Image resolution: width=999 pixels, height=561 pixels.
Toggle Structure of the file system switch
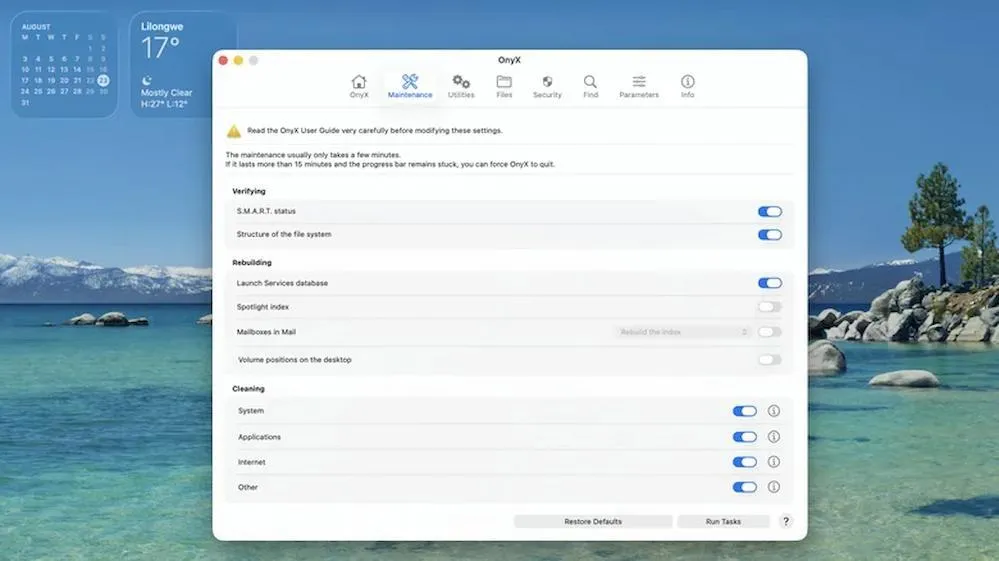point(770,235)
